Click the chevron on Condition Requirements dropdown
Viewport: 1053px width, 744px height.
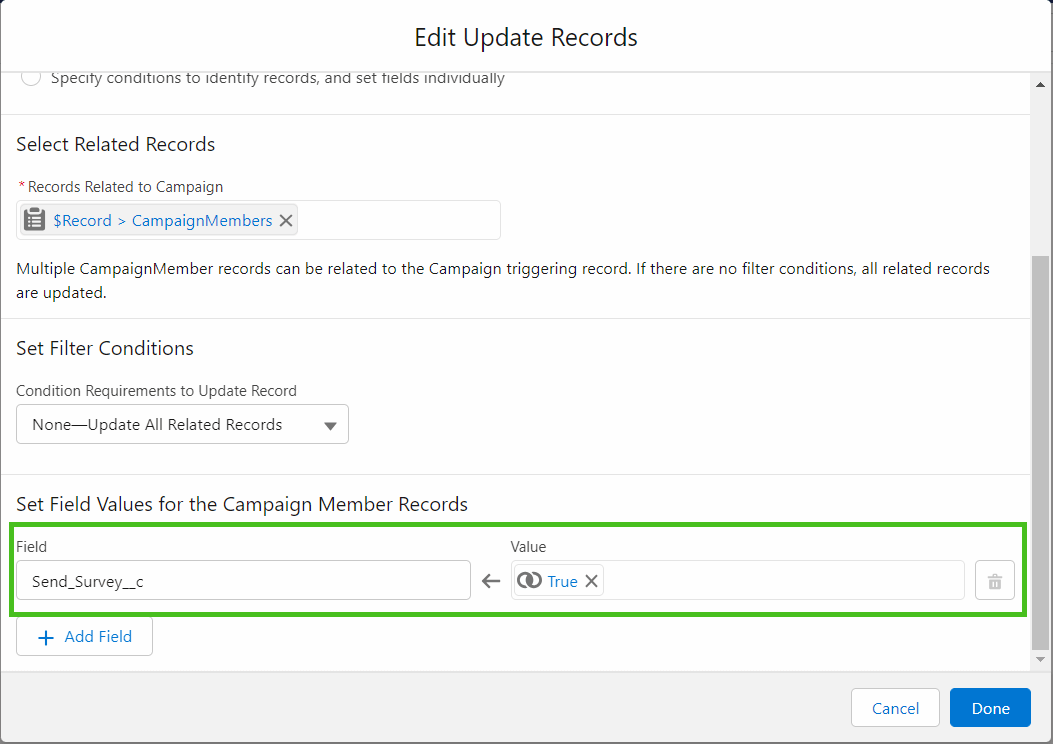click(330, 424)
